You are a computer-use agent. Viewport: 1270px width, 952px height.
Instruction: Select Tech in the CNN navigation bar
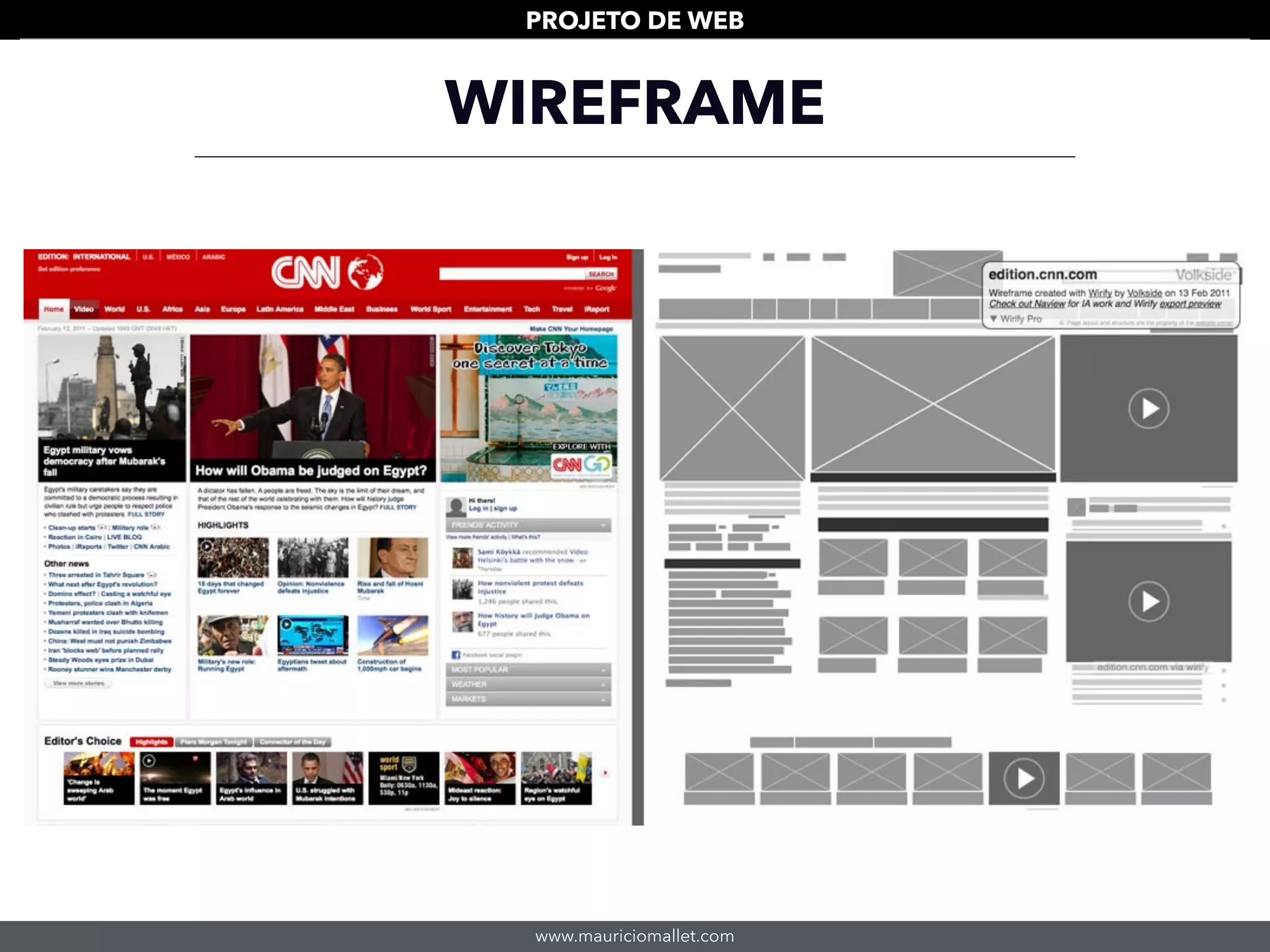pyautogui.click(x=531, y=309)
